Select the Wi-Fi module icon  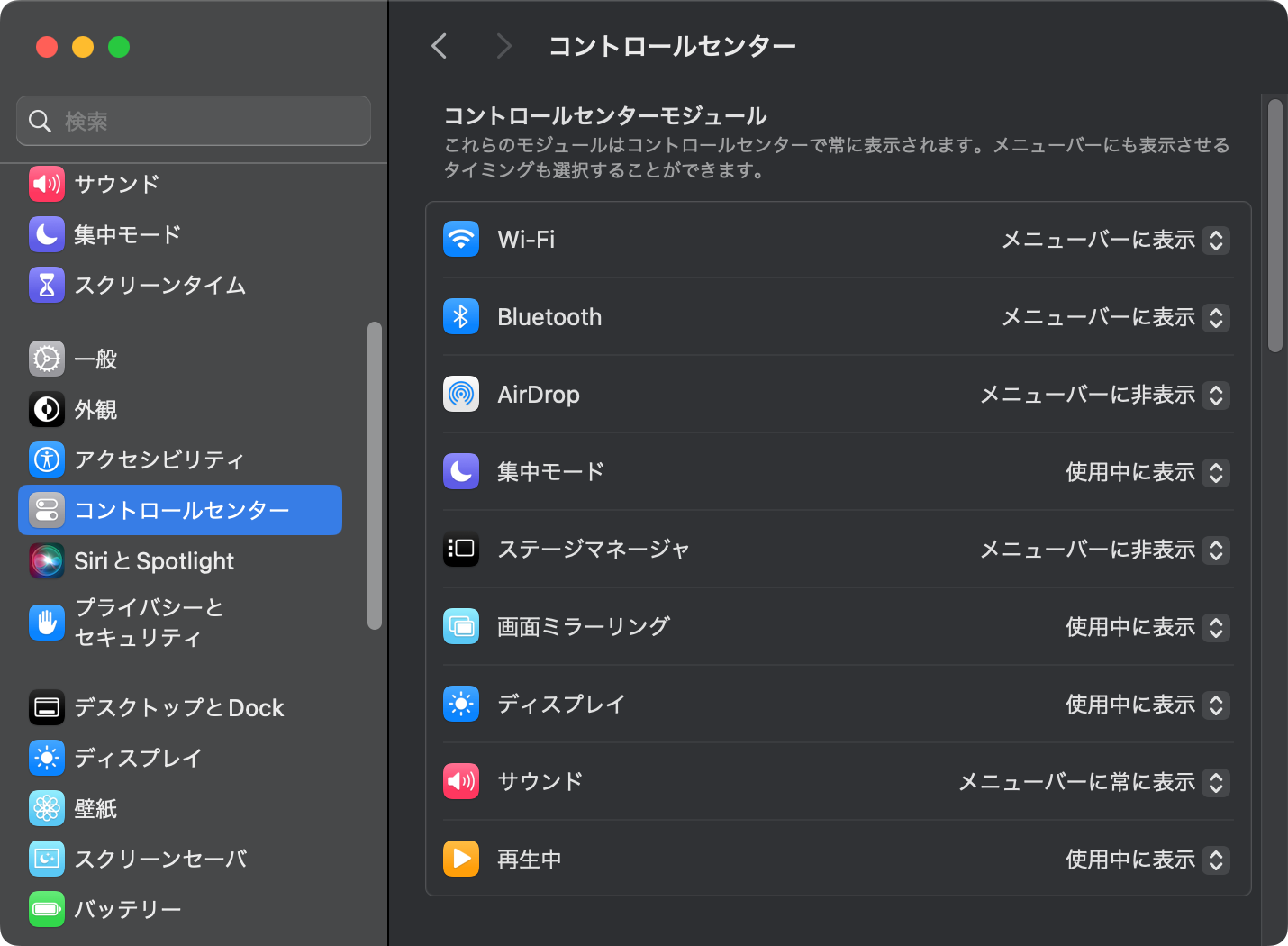click(461, 240)
